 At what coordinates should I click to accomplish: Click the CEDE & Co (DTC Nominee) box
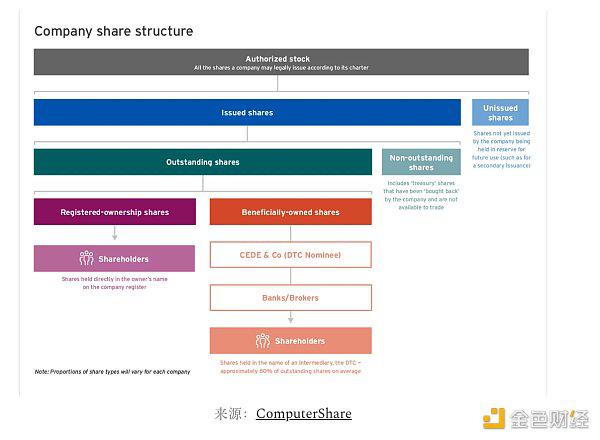[291, 255]
